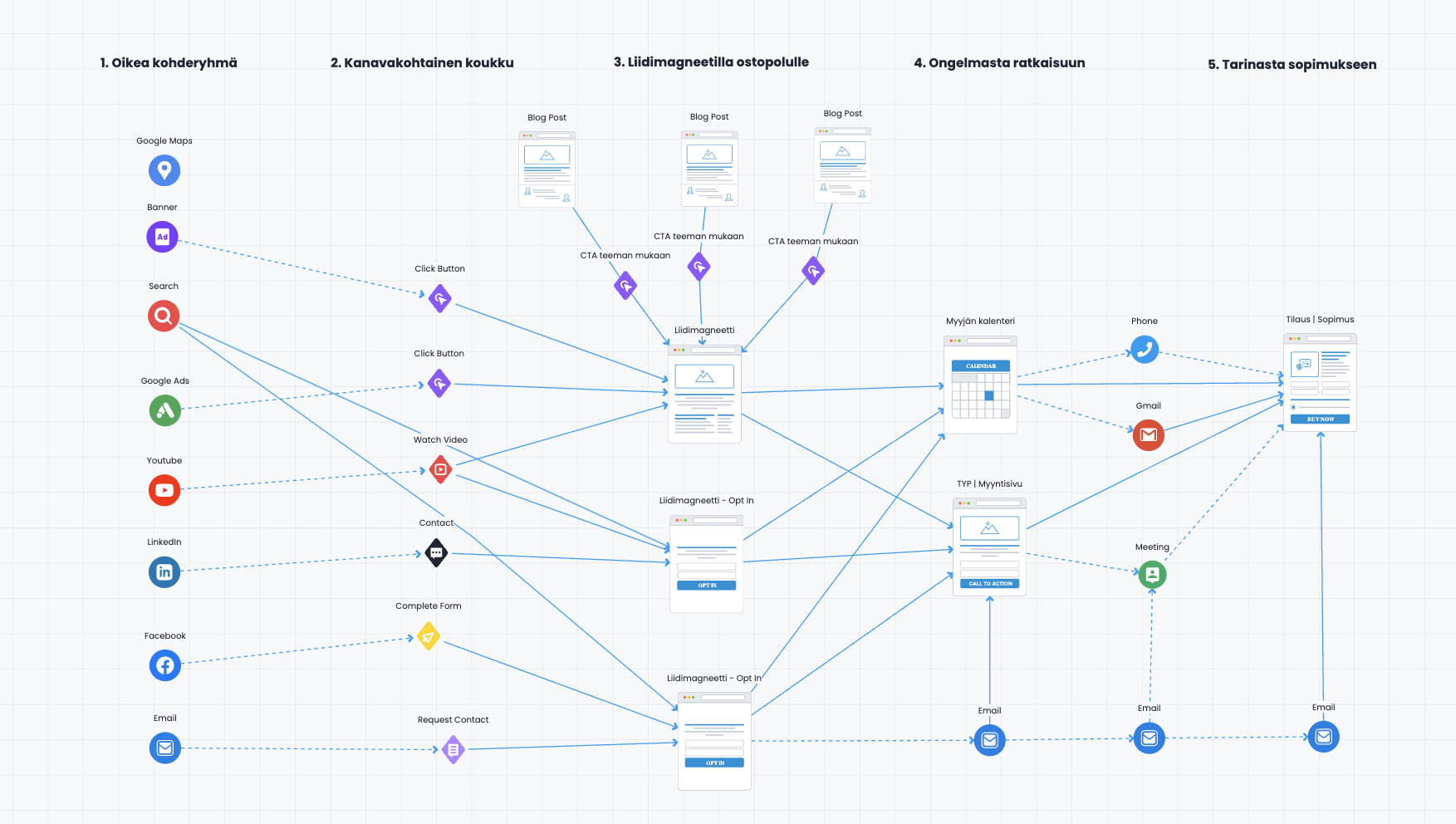The width and height of the screenshot is (1456, 824).
Task: Select the blue Phone icon
Action: point(1145,350)
